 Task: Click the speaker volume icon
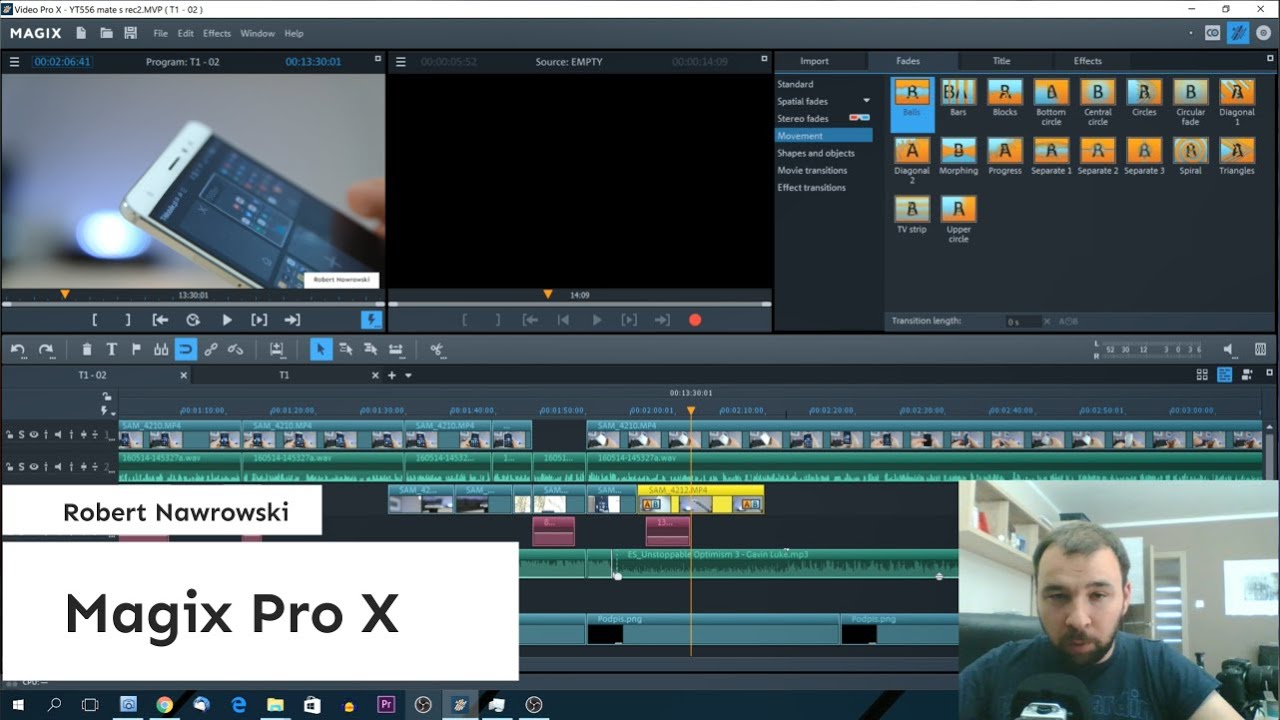(1229, 349)
